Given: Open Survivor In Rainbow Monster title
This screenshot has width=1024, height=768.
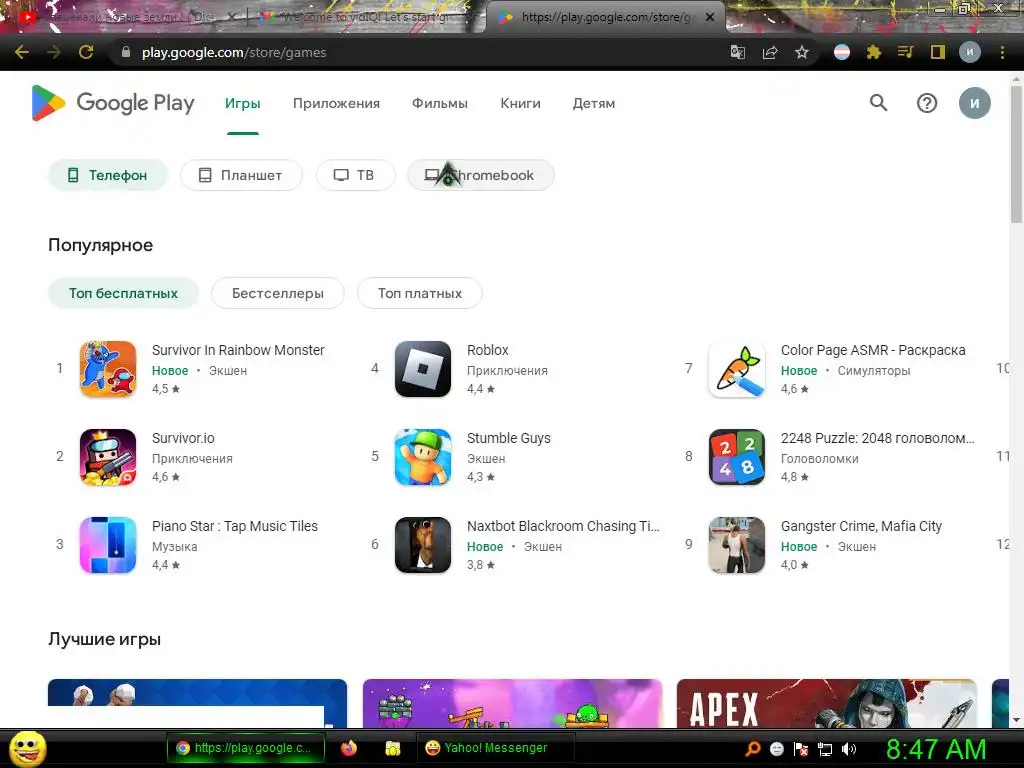Looking at the screenshot, I should tap(238, 350).
